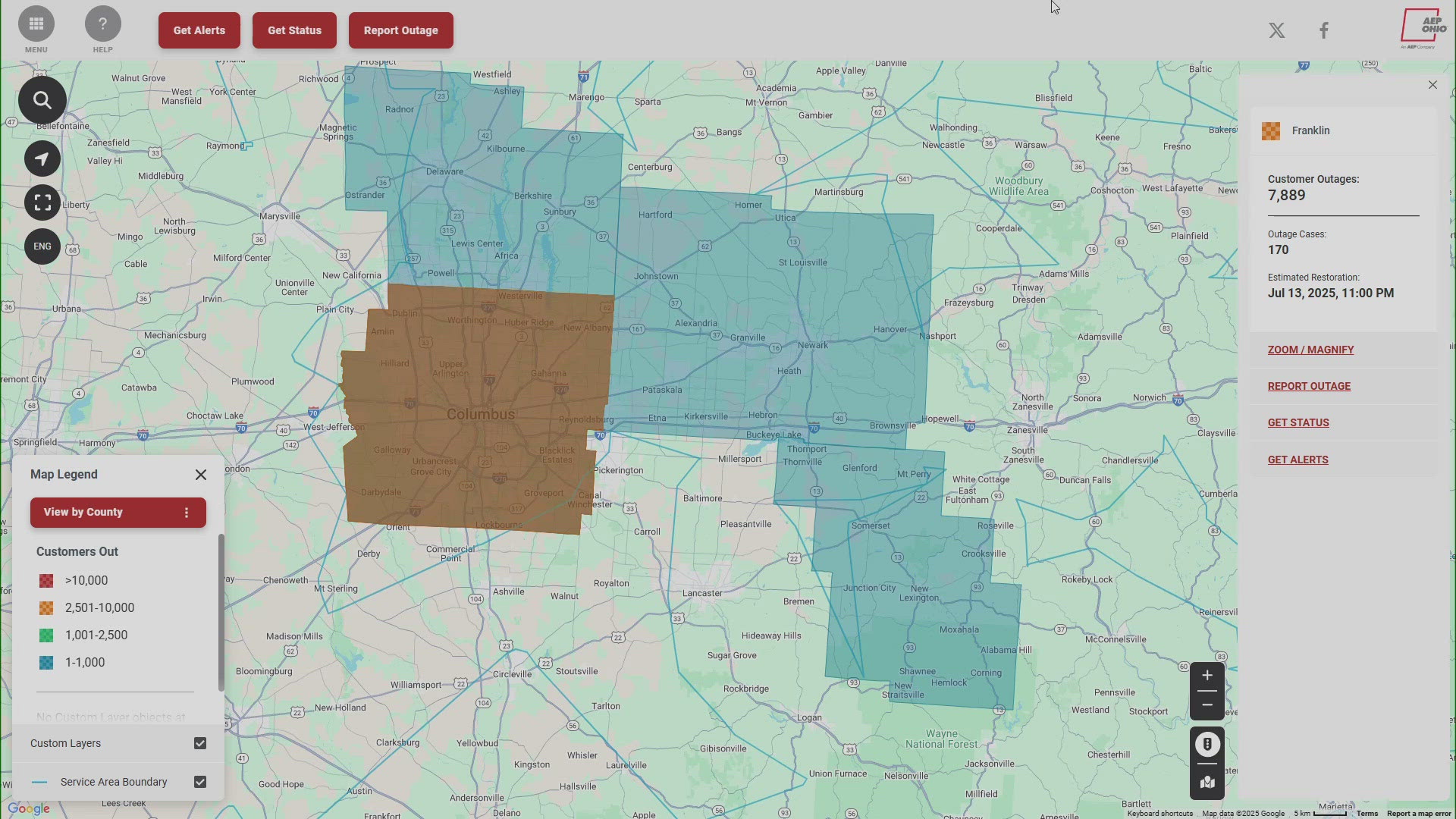
Task: Click the 2,501-10,000 orange legend swatch
Action: (x=46, y=608)
